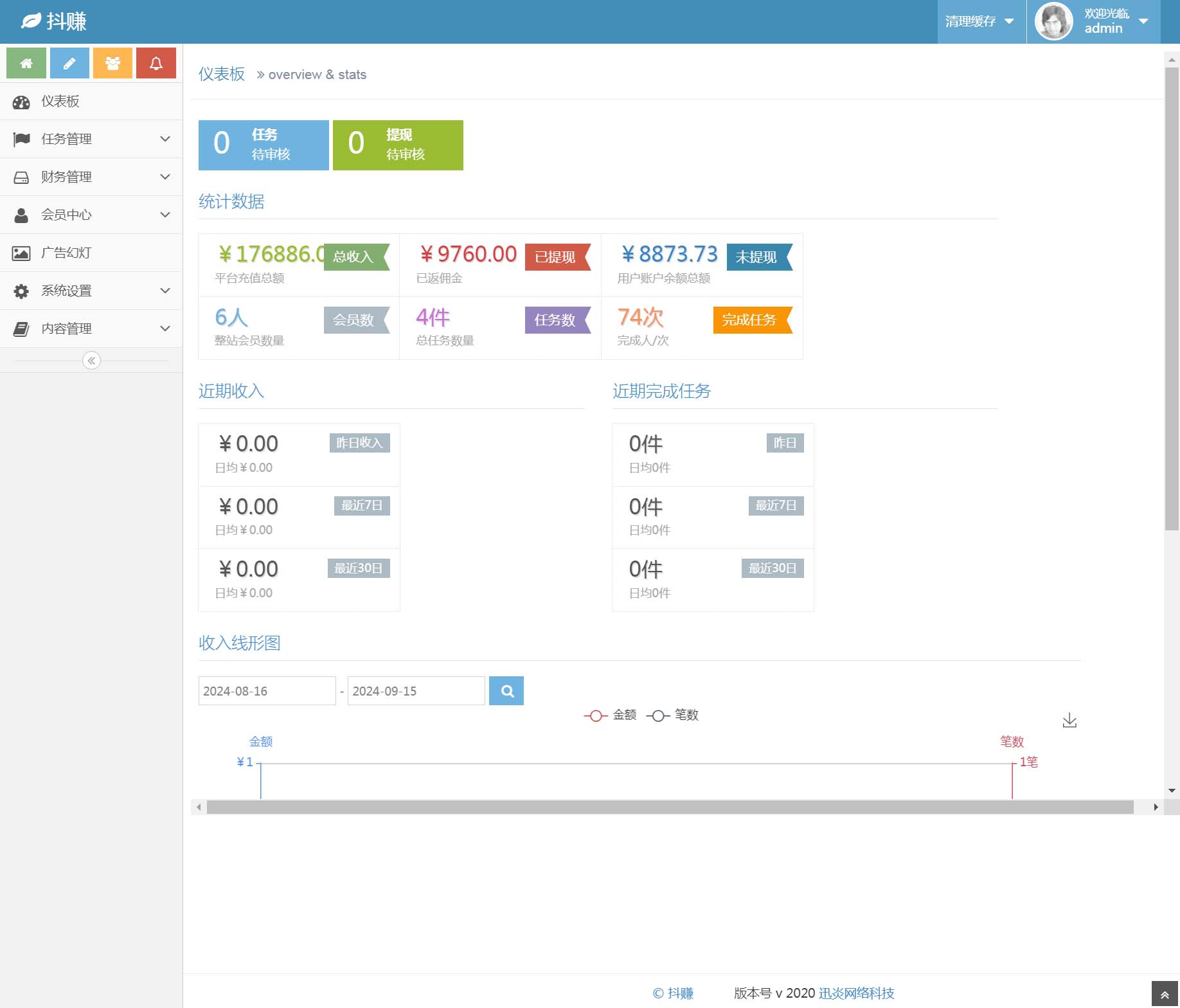This screenshot has width=1180, height=1008.
Task: Click the 任务 待审核 blue tile
Action: click(x=264, y=145)
